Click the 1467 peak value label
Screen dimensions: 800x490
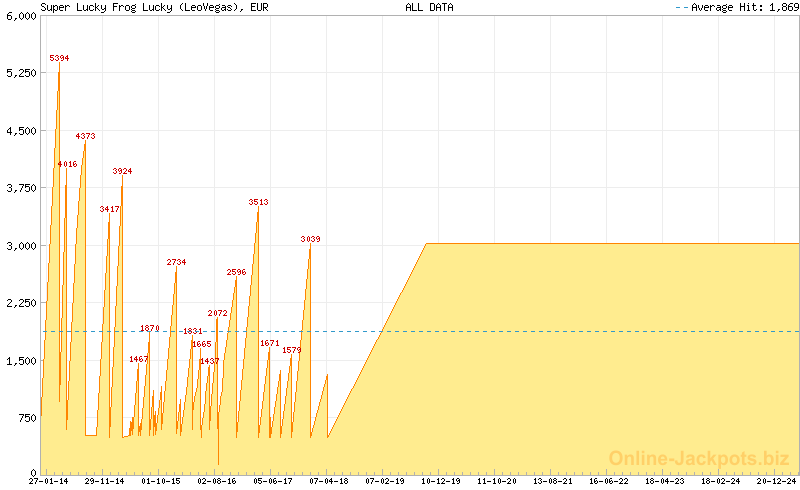[139, 359]
